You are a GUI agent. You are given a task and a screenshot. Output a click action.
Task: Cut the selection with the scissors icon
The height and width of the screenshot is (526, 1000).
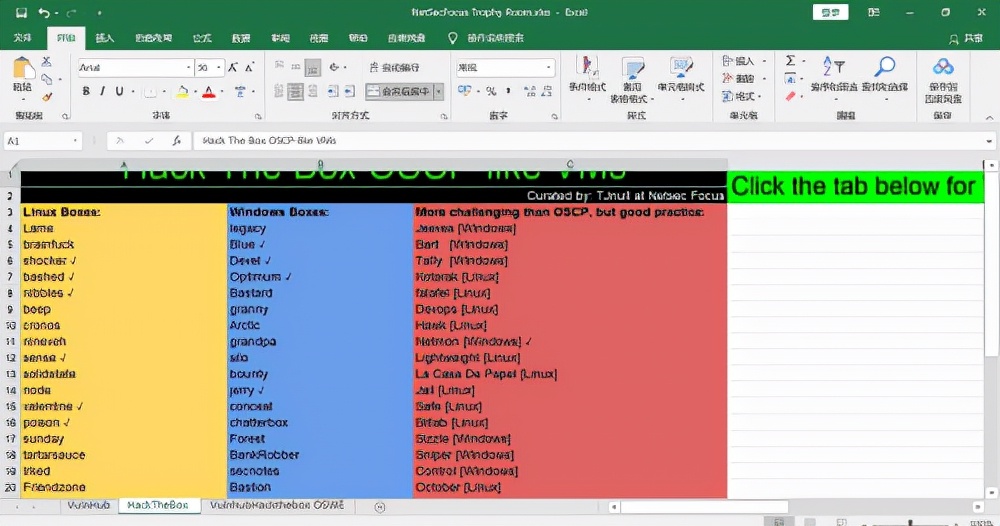[x=47, y=62]
